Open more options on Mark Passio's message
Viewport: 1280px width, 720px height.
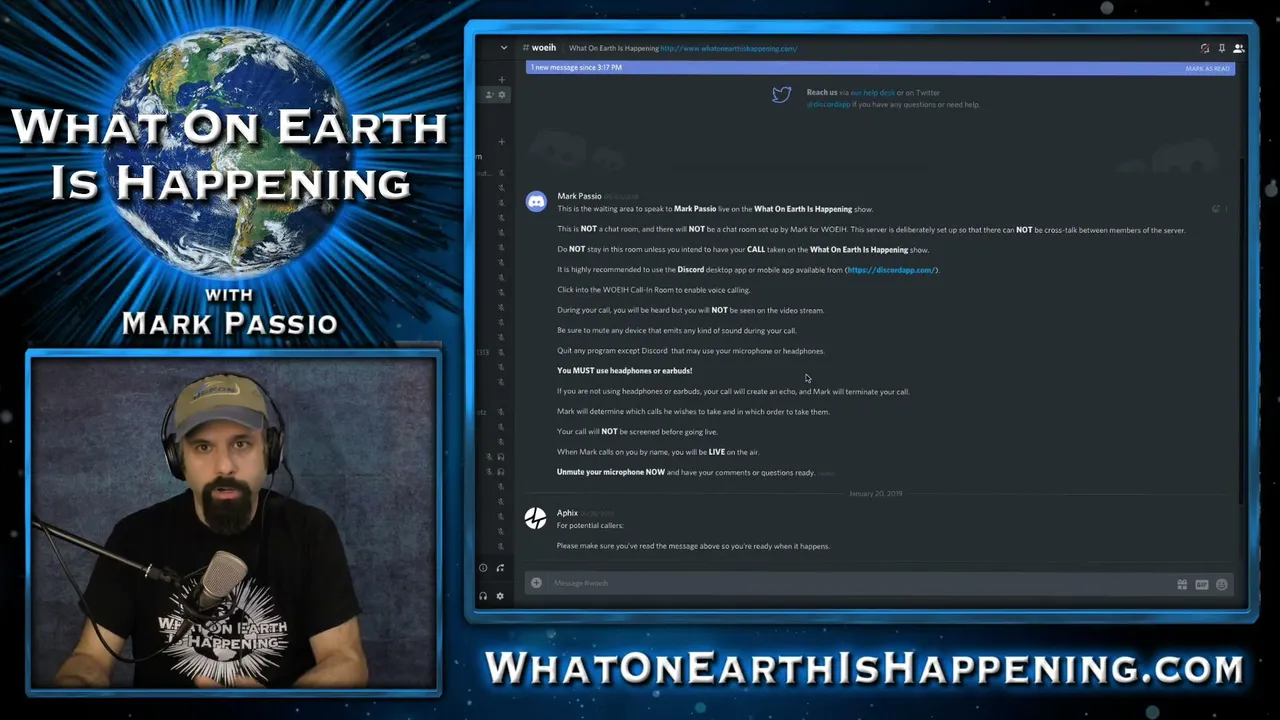pos(1227,209)
